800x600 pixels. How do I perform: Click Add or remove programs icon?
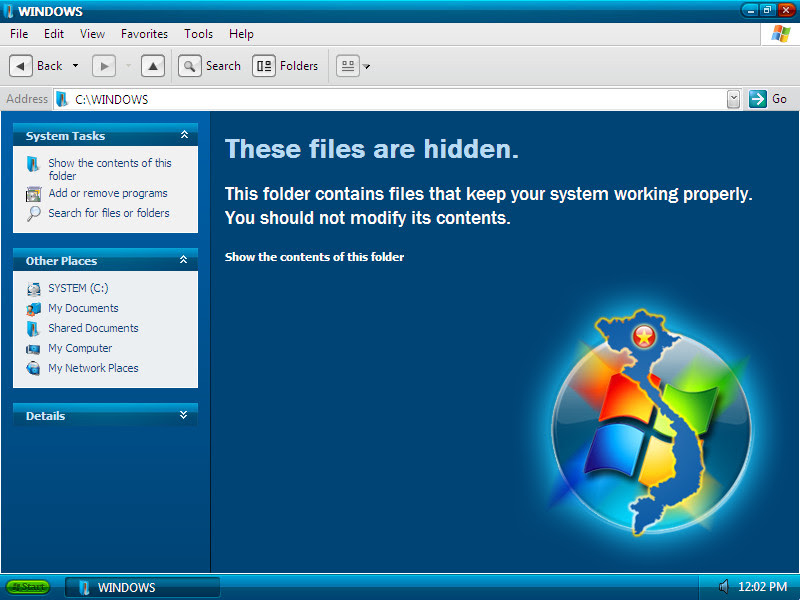[x=34, y=194]
